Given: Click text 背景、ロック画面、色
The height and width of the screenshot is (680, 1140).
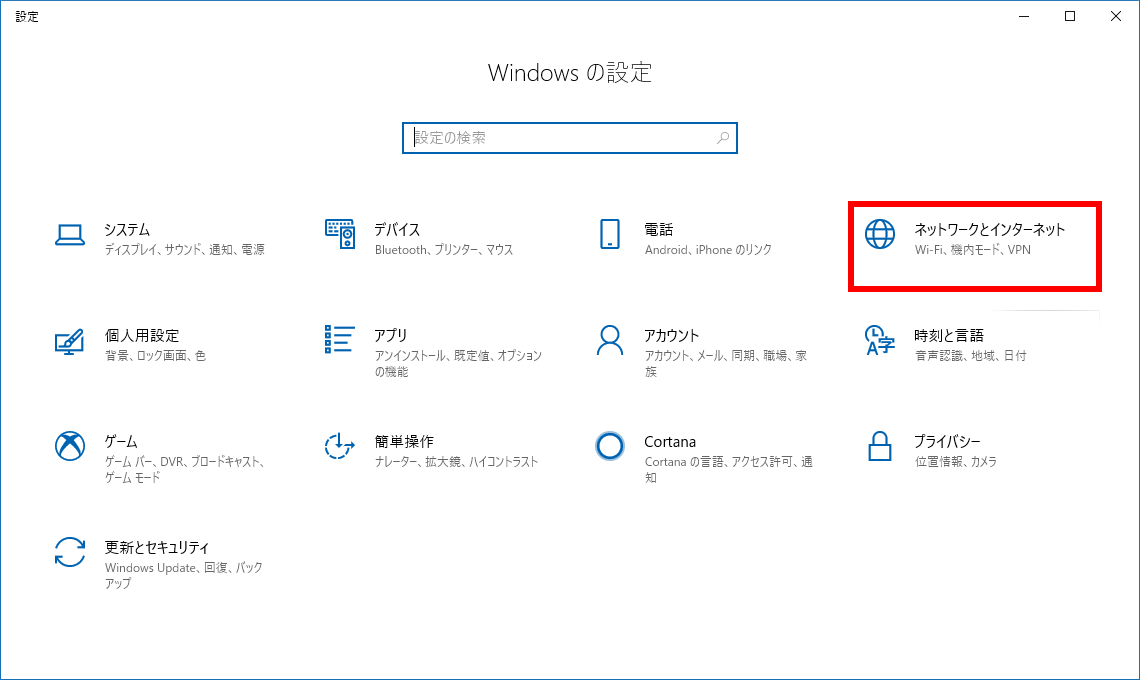Looking at the screenshot, I should tap(156, 356).
